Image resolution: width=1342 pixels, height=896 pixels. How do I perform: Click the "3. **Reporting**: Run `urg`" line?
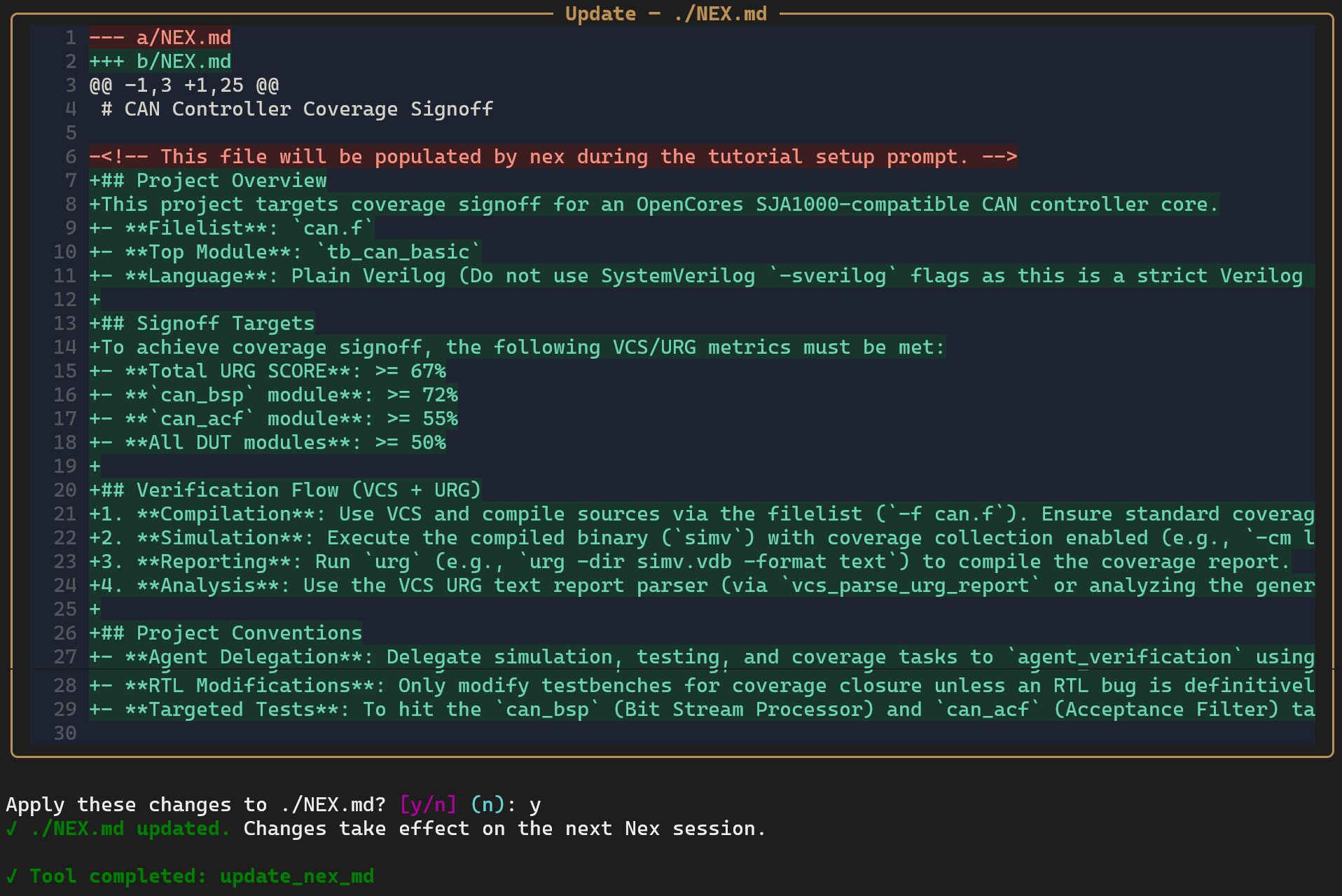(x=690, y=562)
